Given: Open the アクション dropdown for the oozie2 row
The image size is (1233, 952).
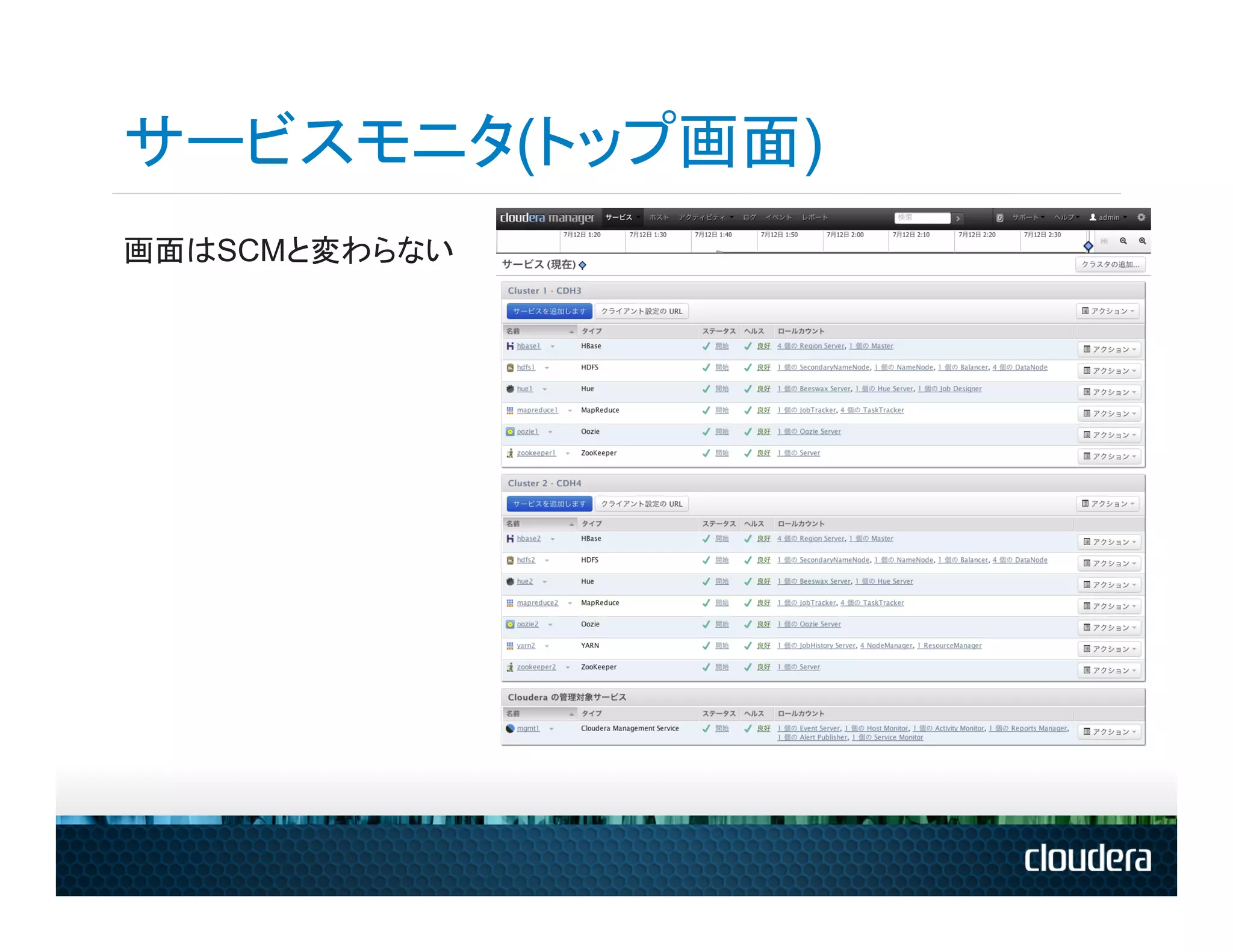Looking at the screenshot, I should tap(1110, 627).
